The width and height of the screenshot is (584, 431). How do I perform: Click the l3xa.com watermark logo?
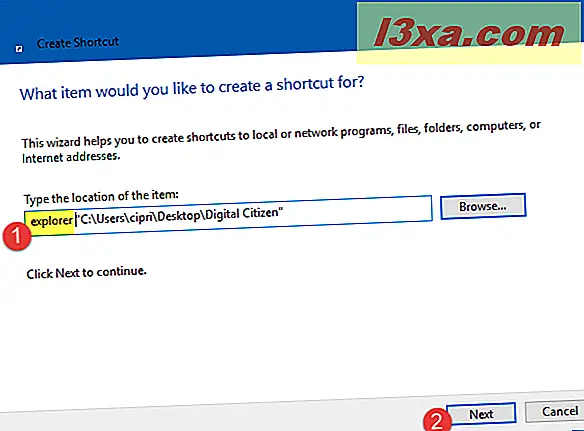pos(469,34)
